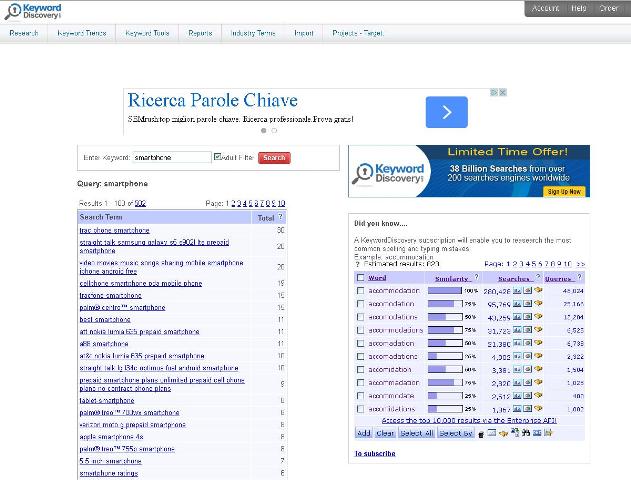Viewport: 631px width, 480px height.
Task: Open the trend chart icon in the 95,769 searches row
Action: pyautogui.click(x=517, y=303)
